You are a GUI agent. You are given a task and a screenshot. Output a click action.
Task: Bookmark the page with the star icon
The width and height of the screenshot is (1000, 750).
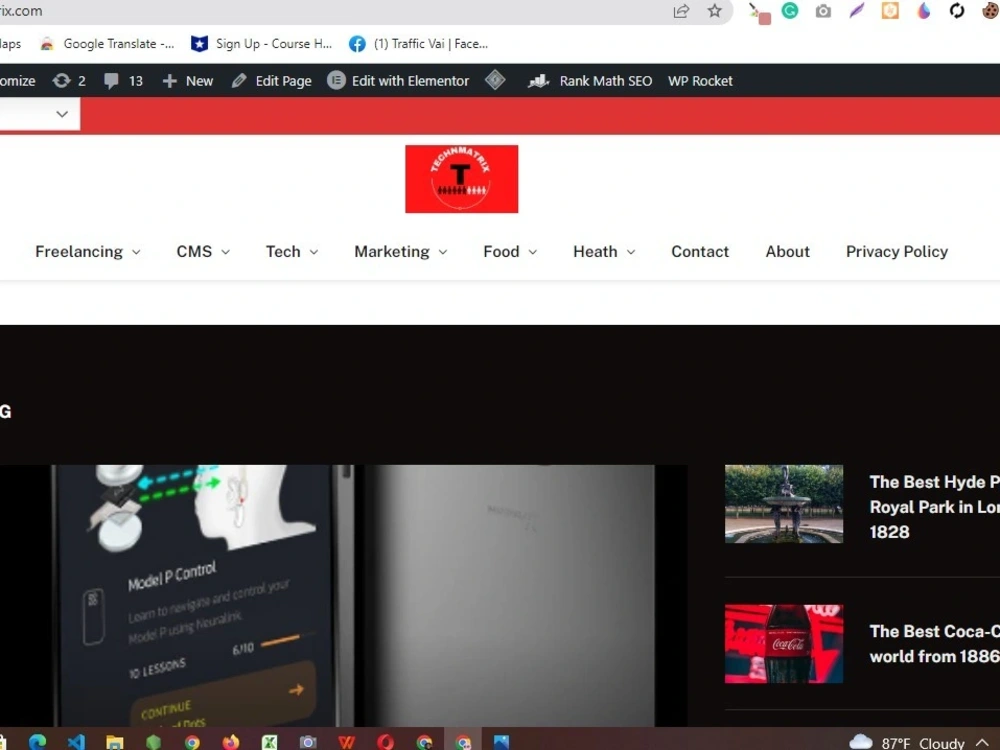coord(714,11)
